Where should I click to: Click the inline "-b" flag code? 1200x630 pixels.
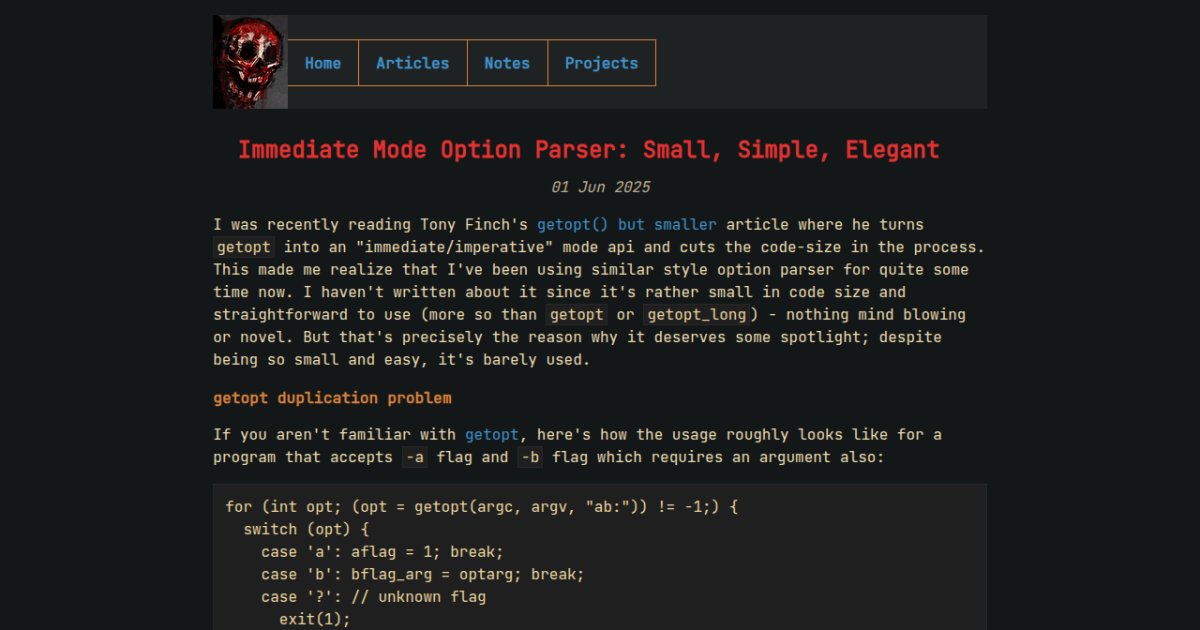point(530,458)
